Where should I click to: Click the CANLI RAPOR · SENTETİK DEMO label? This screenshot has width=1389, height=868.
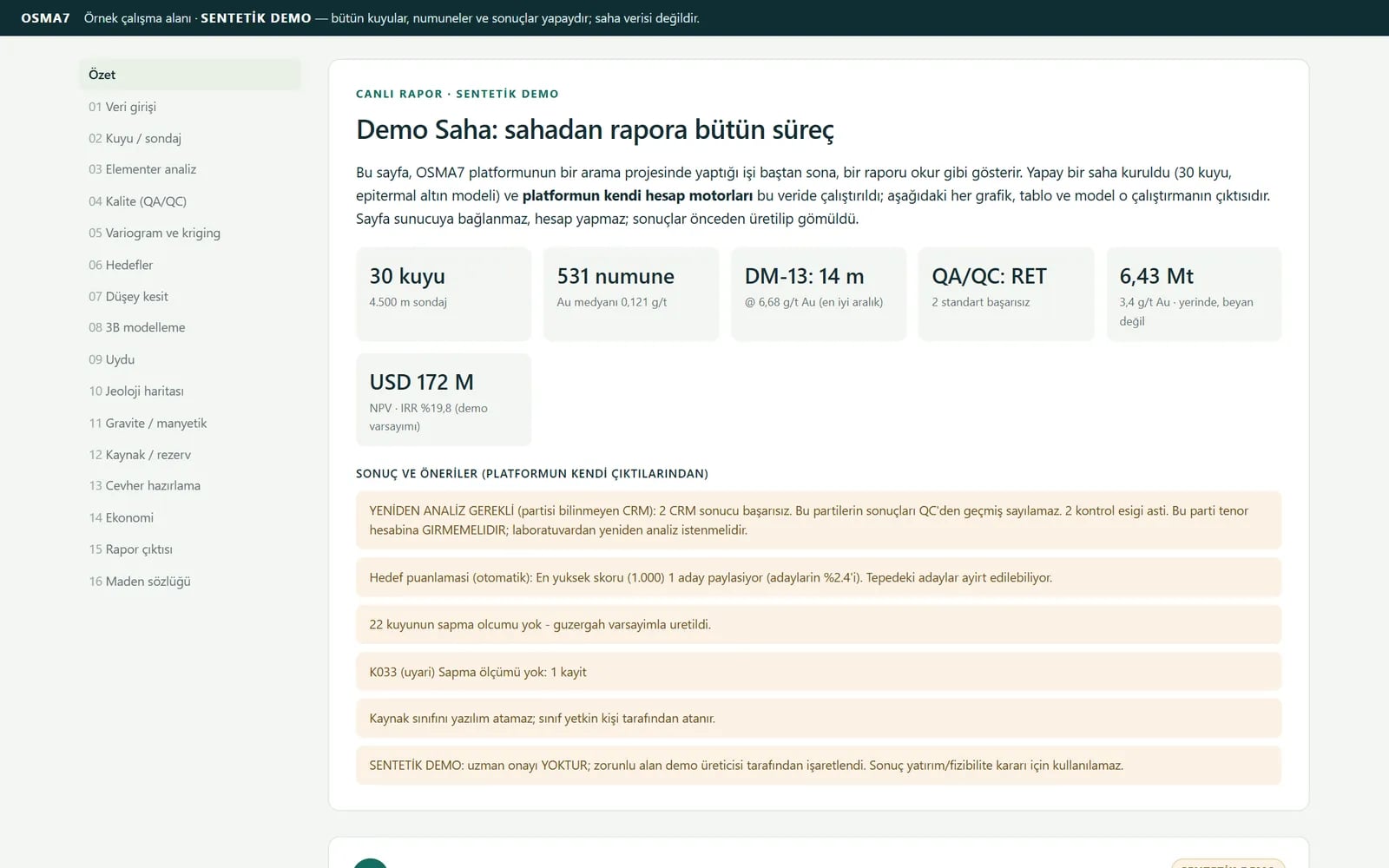pyautogui.click(x=458, y=94)
